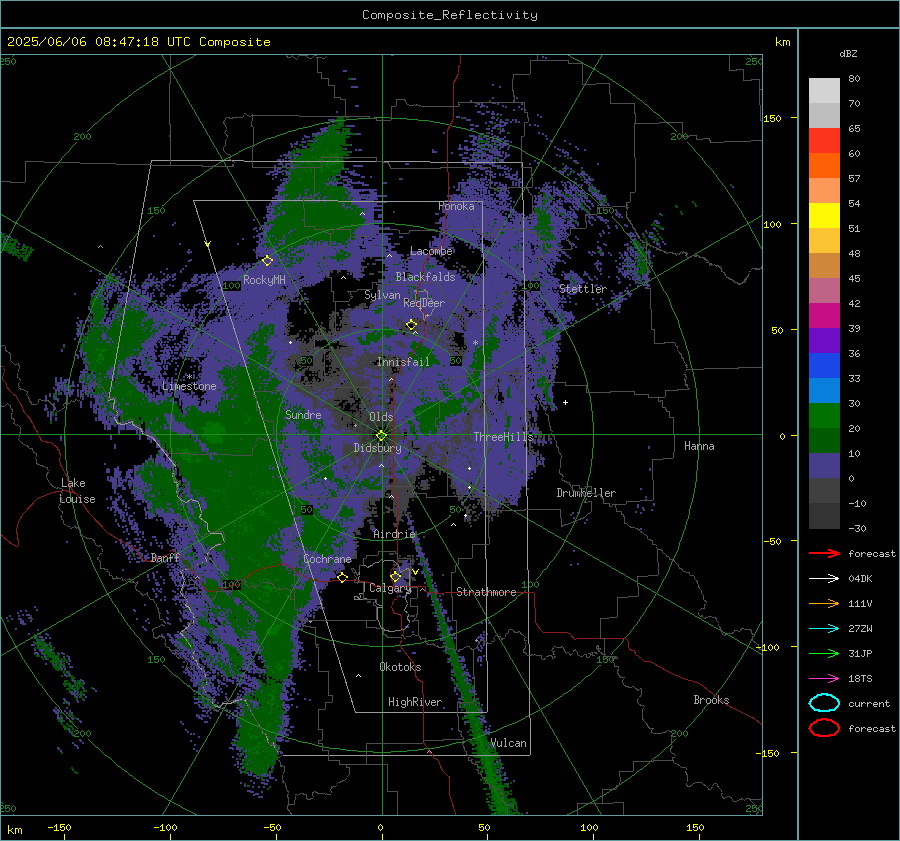Click the green 31JP arrow icon

coord(824,653)
